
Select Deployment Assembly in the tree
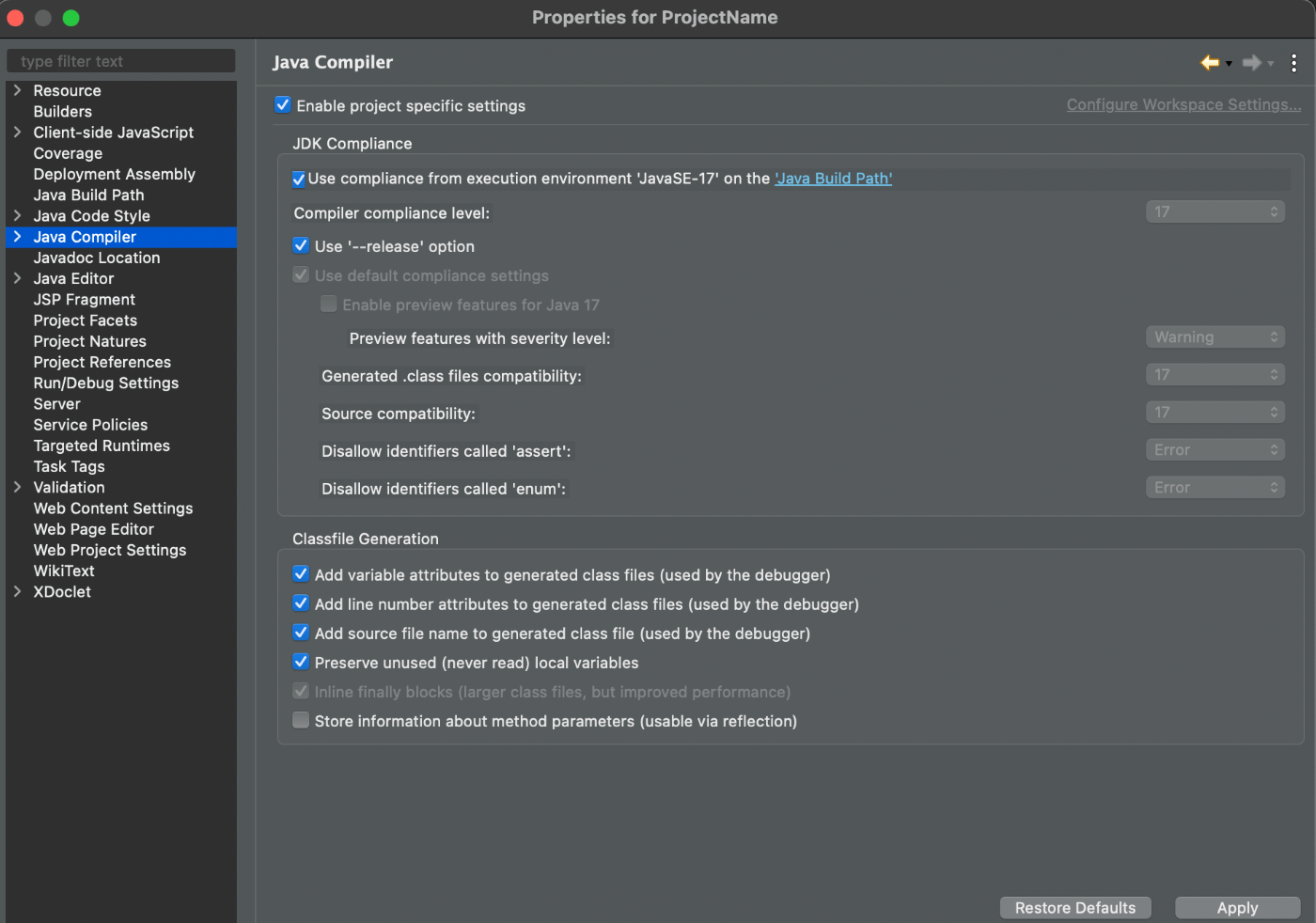click(115, 174)
